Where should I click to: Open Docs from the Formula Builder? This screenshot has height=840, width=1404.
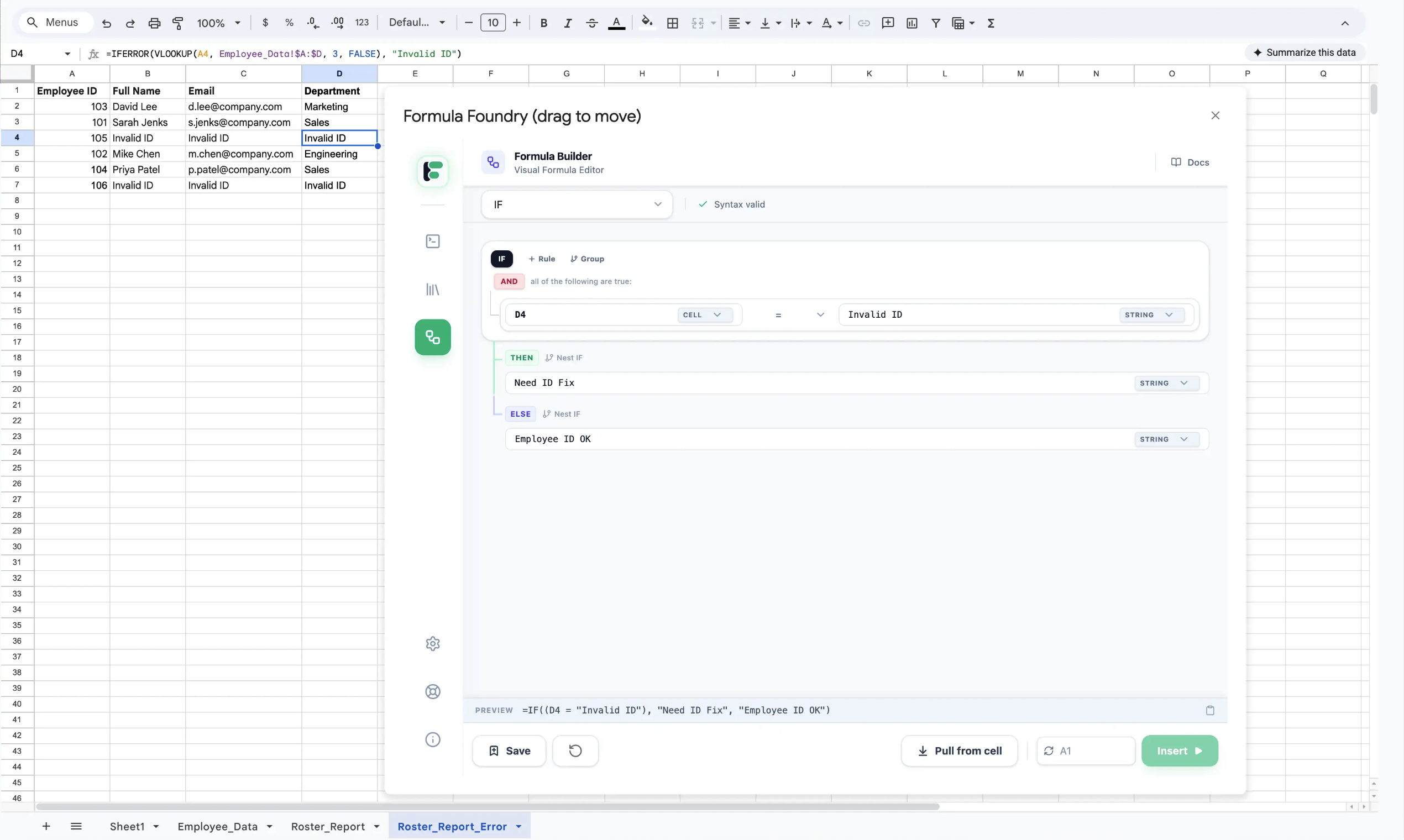point(1191,162)
